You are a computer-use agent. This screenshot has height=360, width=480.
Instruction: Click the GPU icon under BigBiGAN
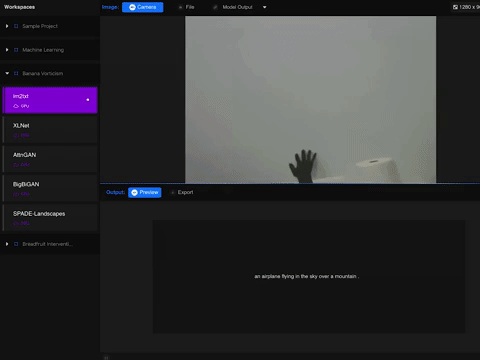[16, 194]
